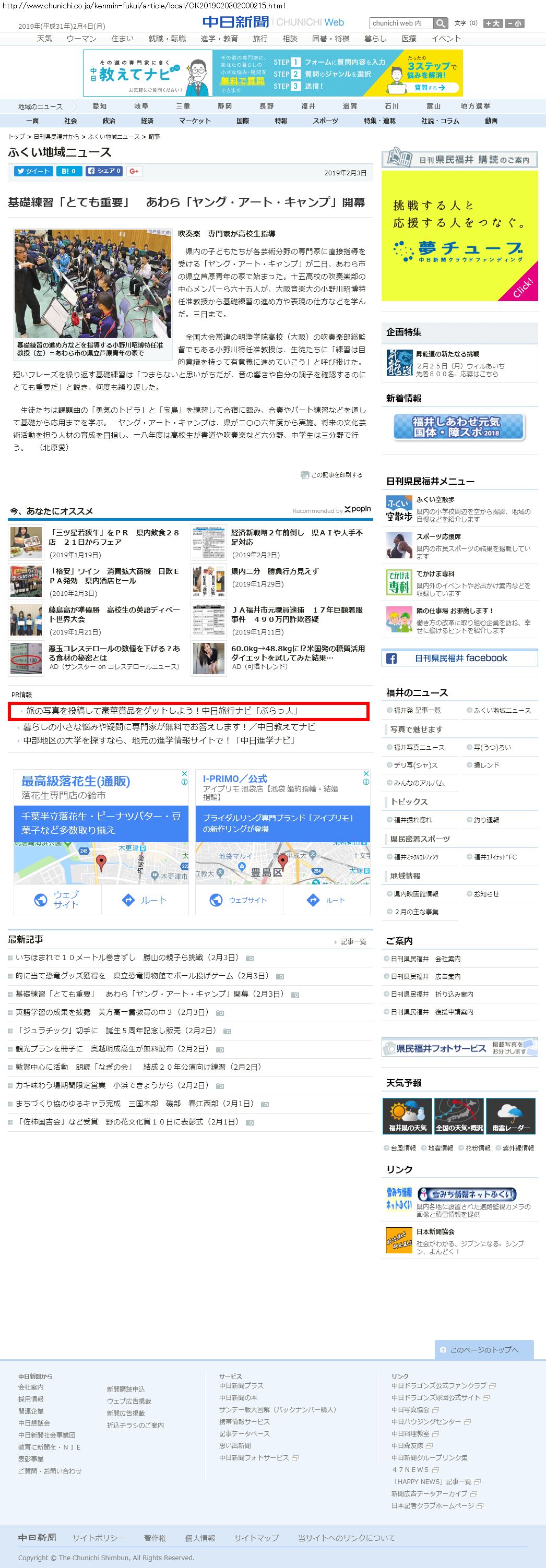Click the このページのトップへ button
Screen dimensions: 546x1568
point(483,1349)
